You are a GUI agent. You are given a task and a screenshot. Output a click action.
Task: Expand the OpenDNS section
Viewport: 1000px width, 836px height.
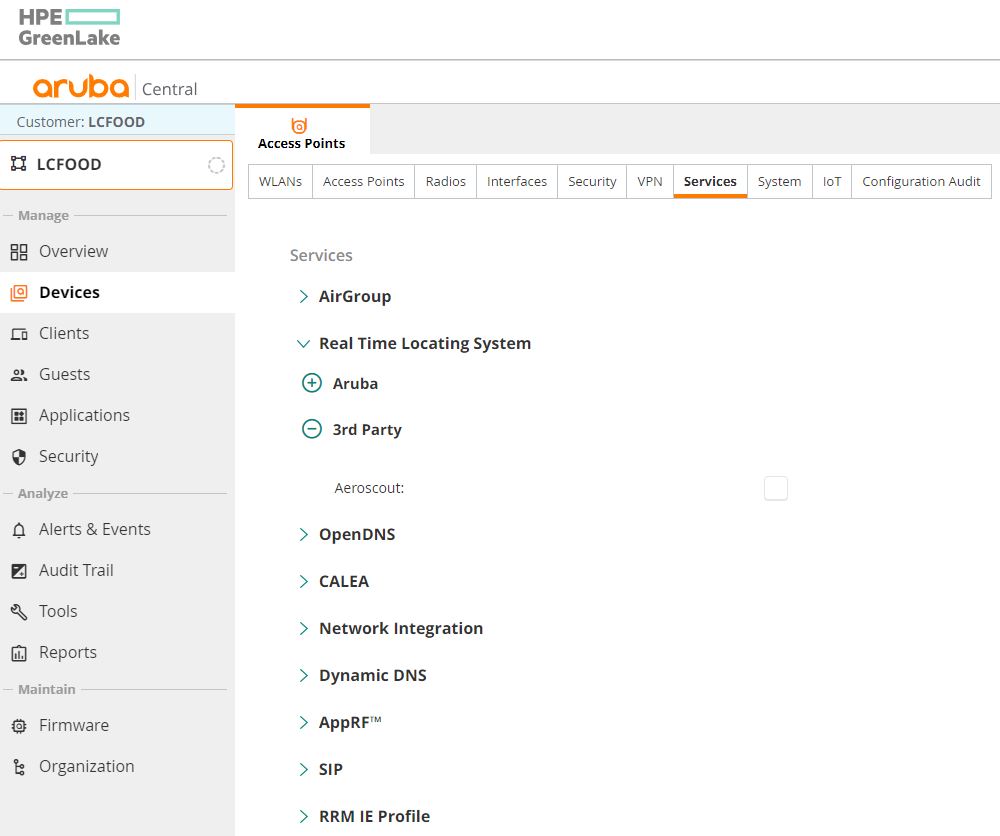click(303, 535)
